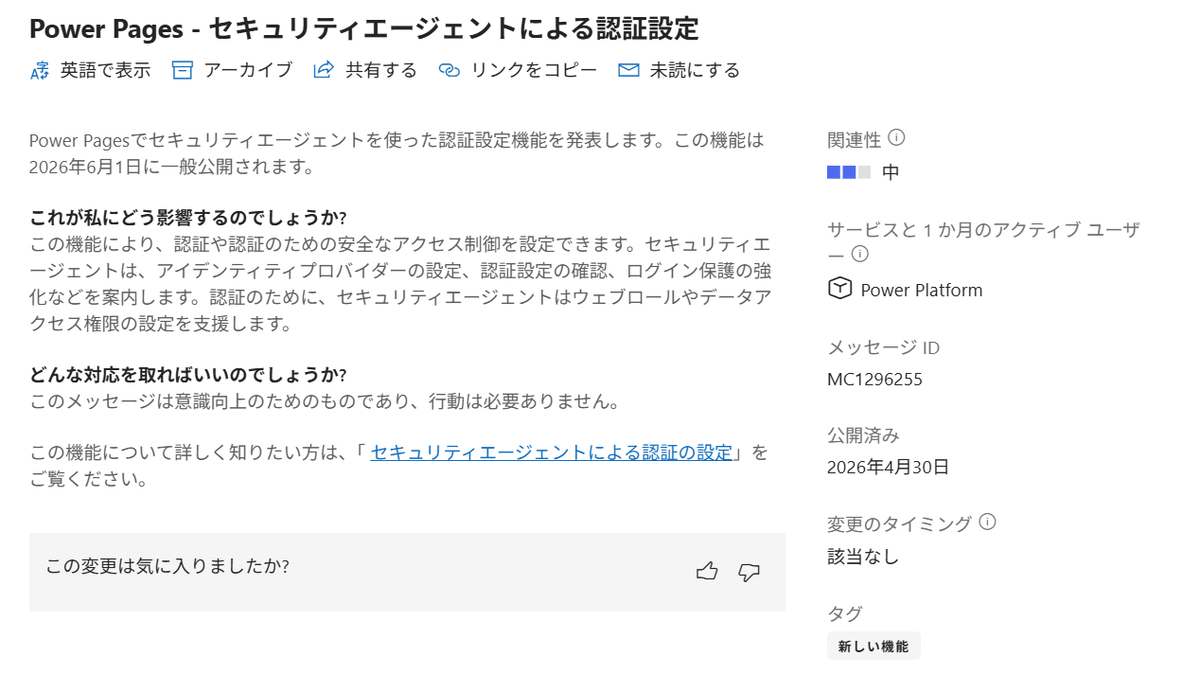Image resolution: width=1200 pixels, height=674 pixels.
Task: Click the chain link copy icon
Action: tap(449, 71)
